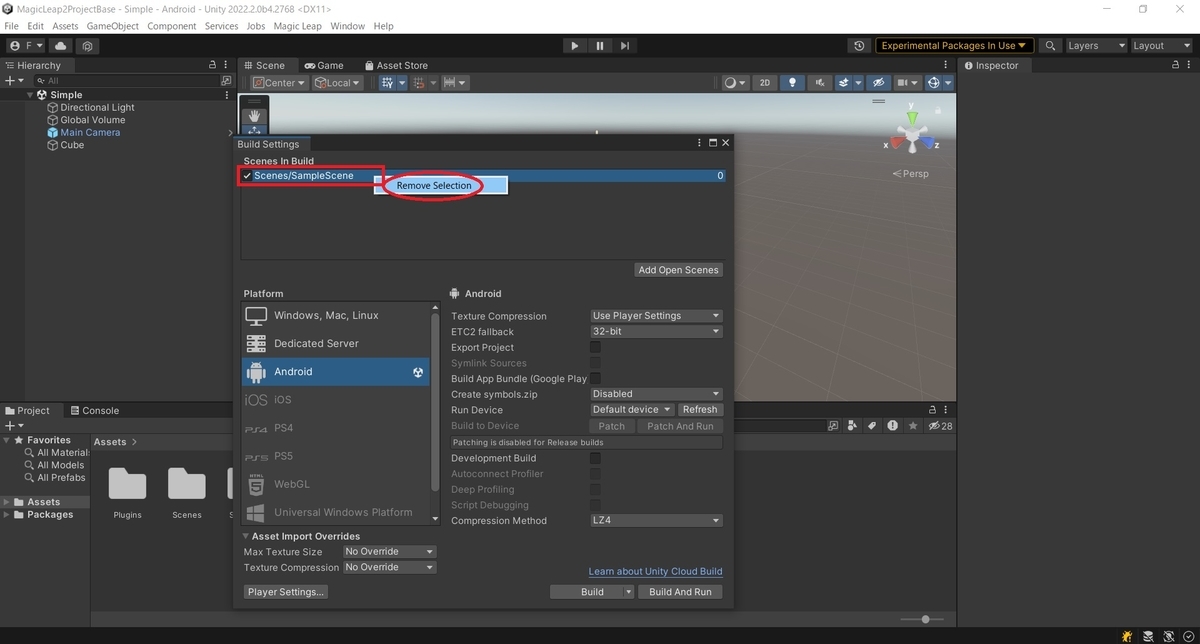Collapse the Asset Import Overrides section
1200x644 pixels.
pos(247,536)
